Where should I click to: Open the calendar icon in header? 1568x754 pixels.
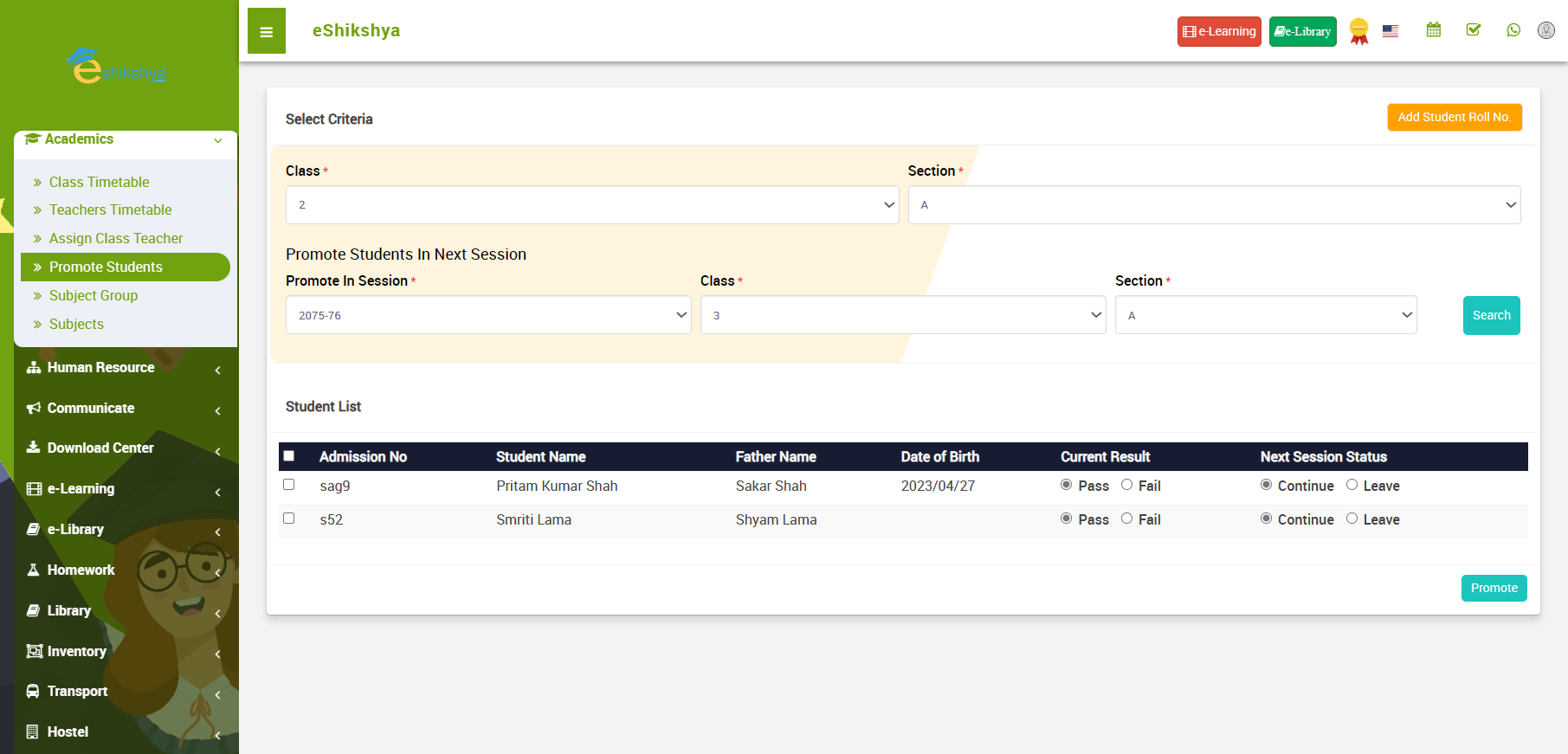tap(1434, 30)
